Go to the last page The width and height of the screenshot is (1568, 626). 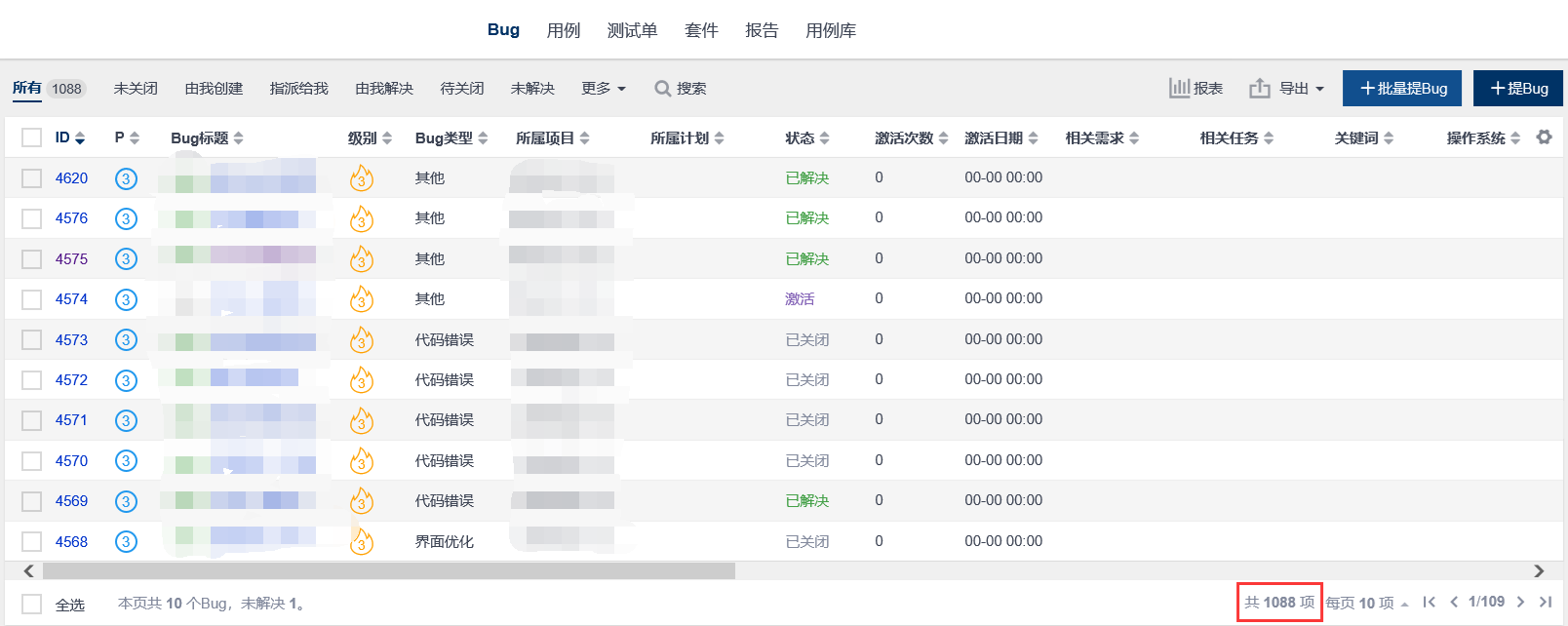point(1546,602)
